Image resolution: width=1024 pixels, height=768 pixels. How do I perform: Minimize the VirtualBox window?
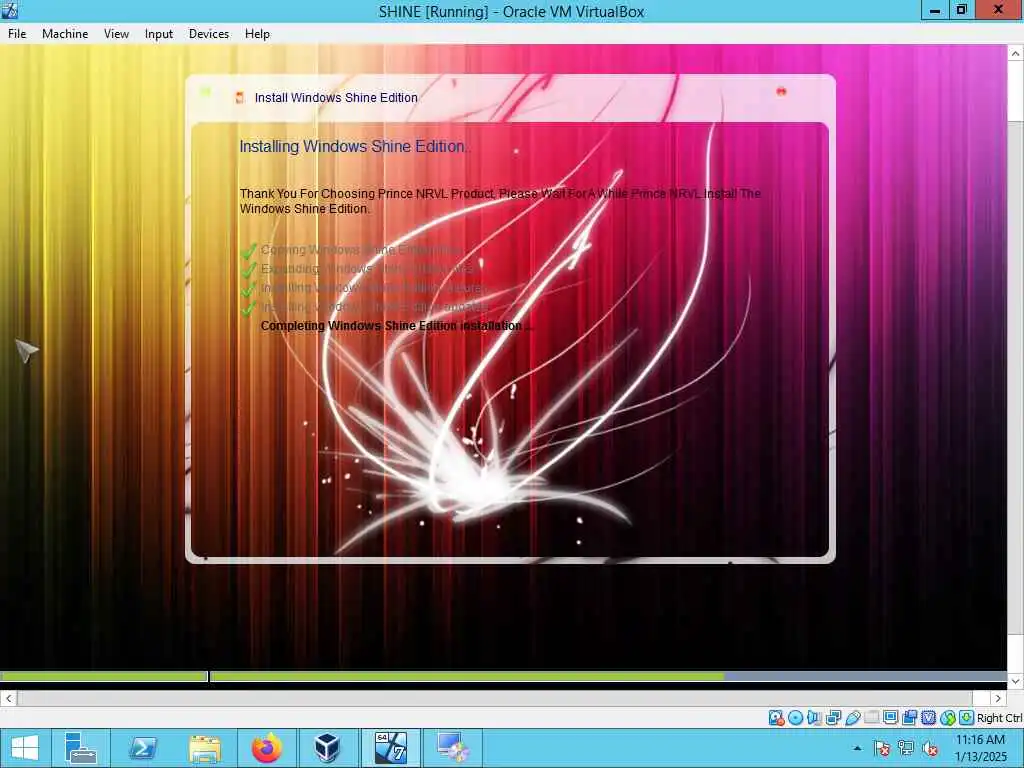tap(935, 10)
